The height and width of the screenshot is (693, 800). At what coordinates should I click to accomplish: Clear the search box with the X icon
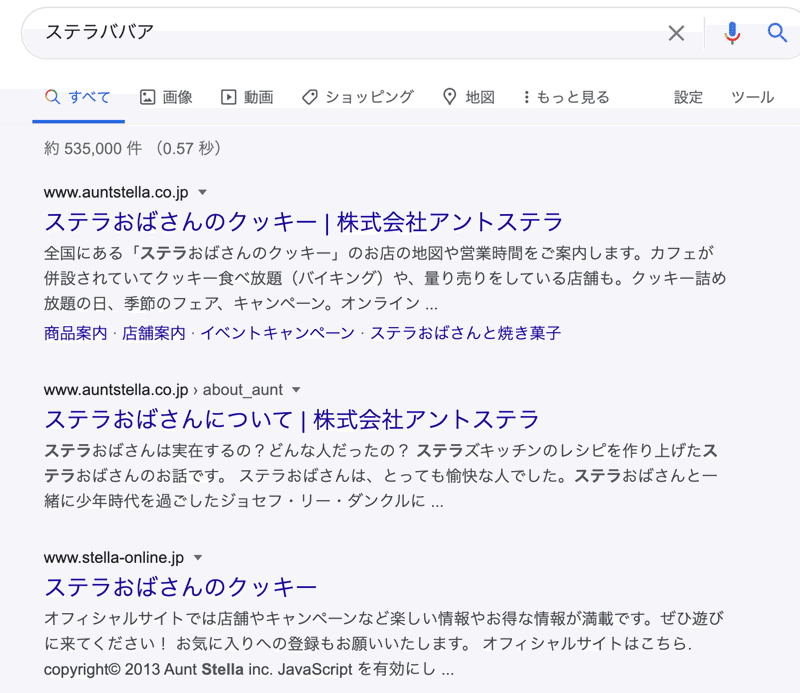676,33
